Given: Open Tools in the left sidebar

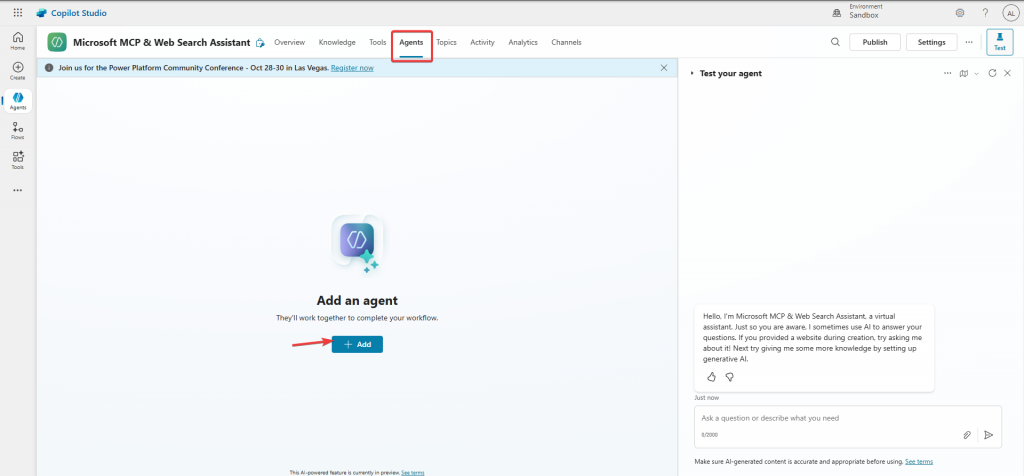Looking at the screenshot, I should pos(18,160).
